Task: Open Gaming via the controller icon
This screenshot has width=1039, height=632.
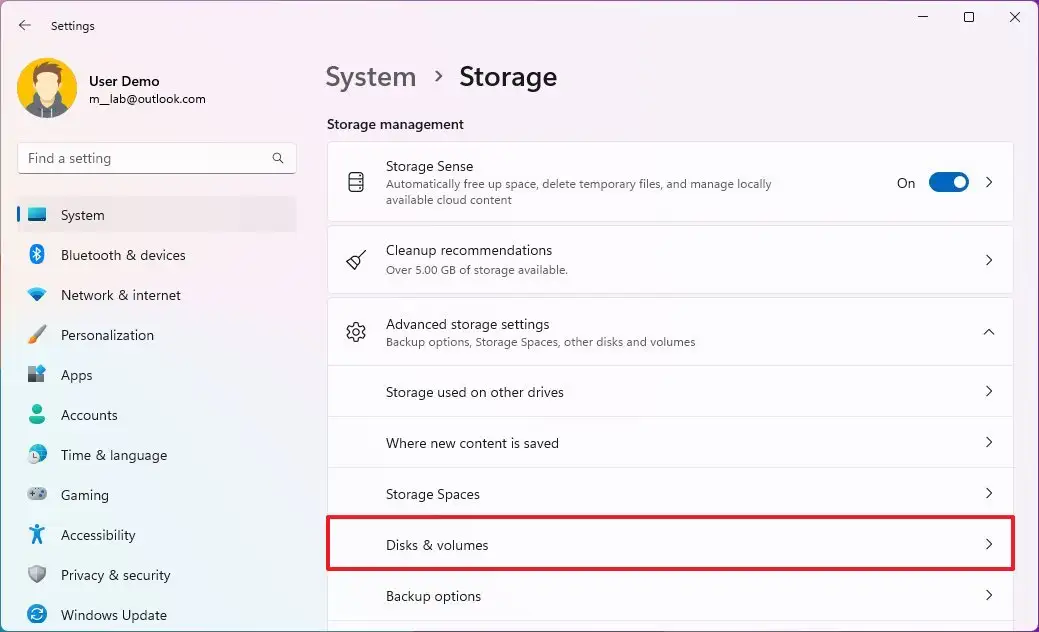Action: [x=36, y=495]
